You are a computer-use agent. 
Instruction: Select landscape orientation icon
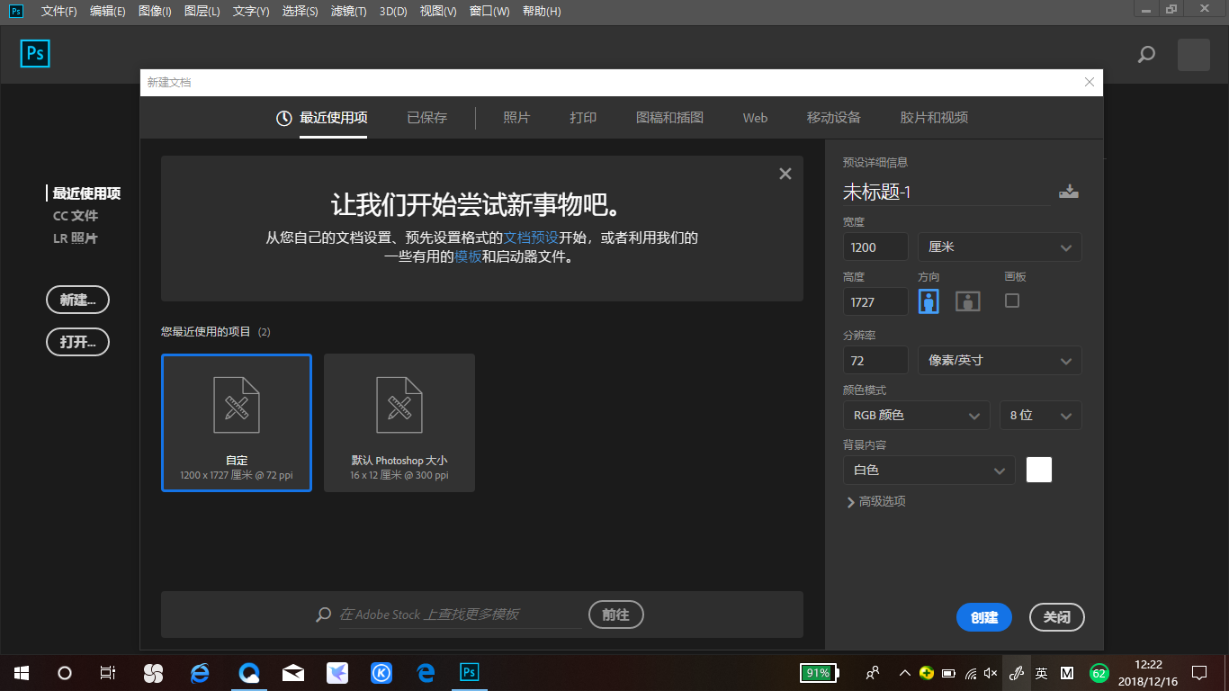(x=967, y=301)
